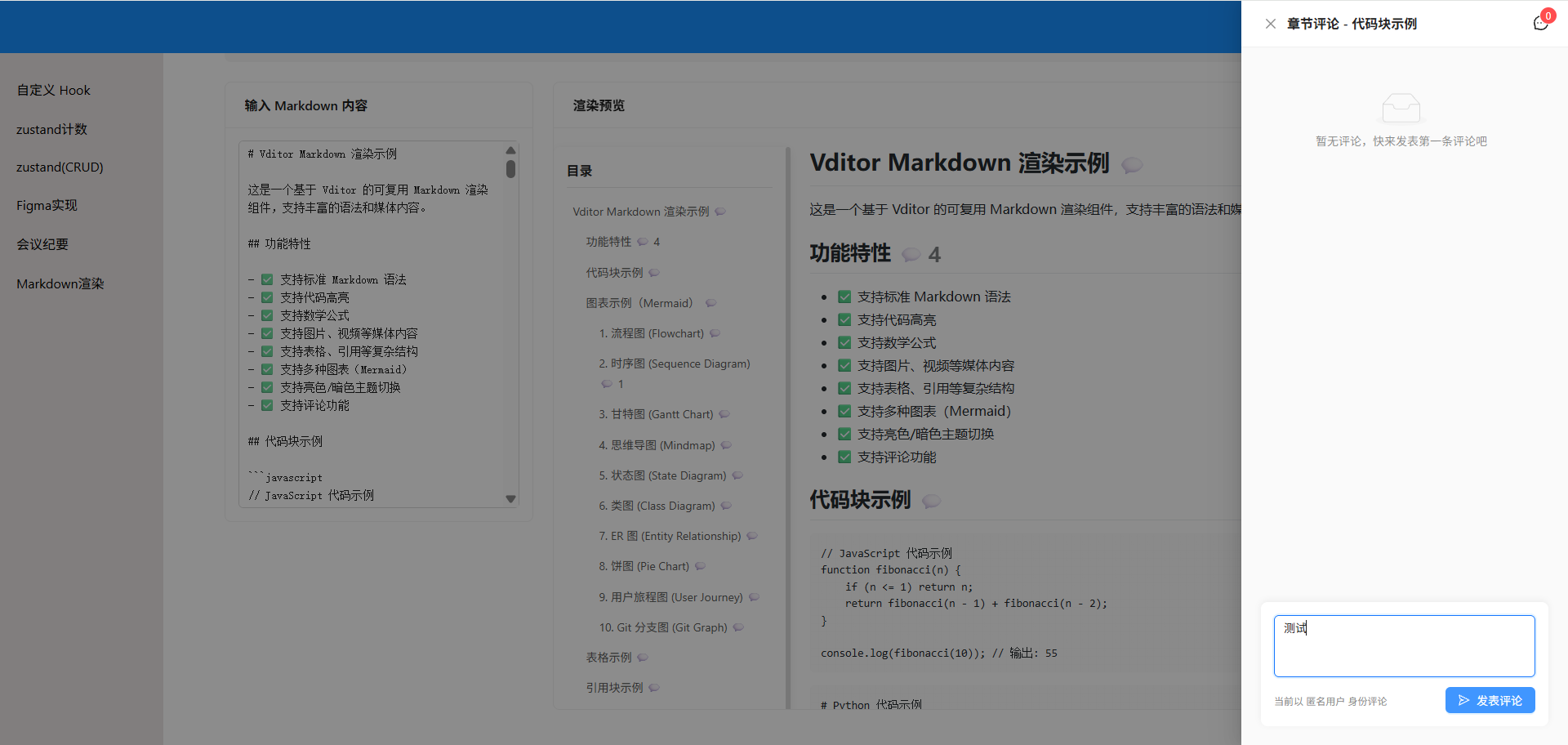1568x745 pixels.
Task: Click comment bubble next to 甘特图 TOC entry
Action: coord(724,414)
